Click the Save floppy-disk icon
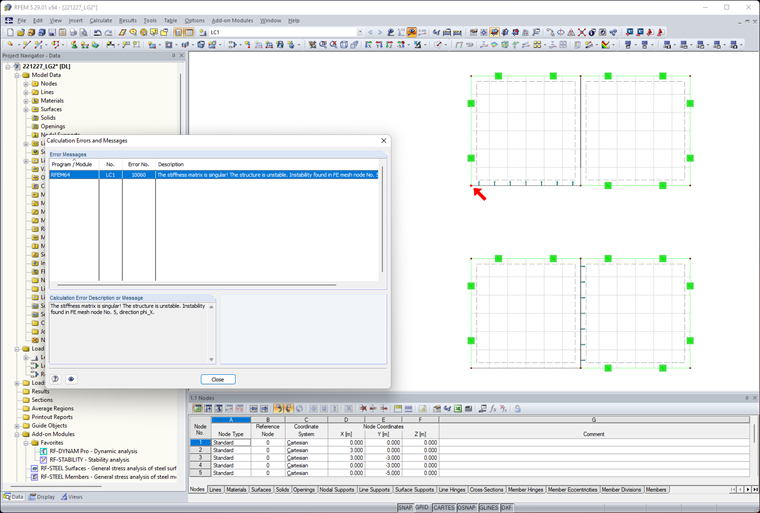This screenshot has height=513, width=760. tap(52, 32)
